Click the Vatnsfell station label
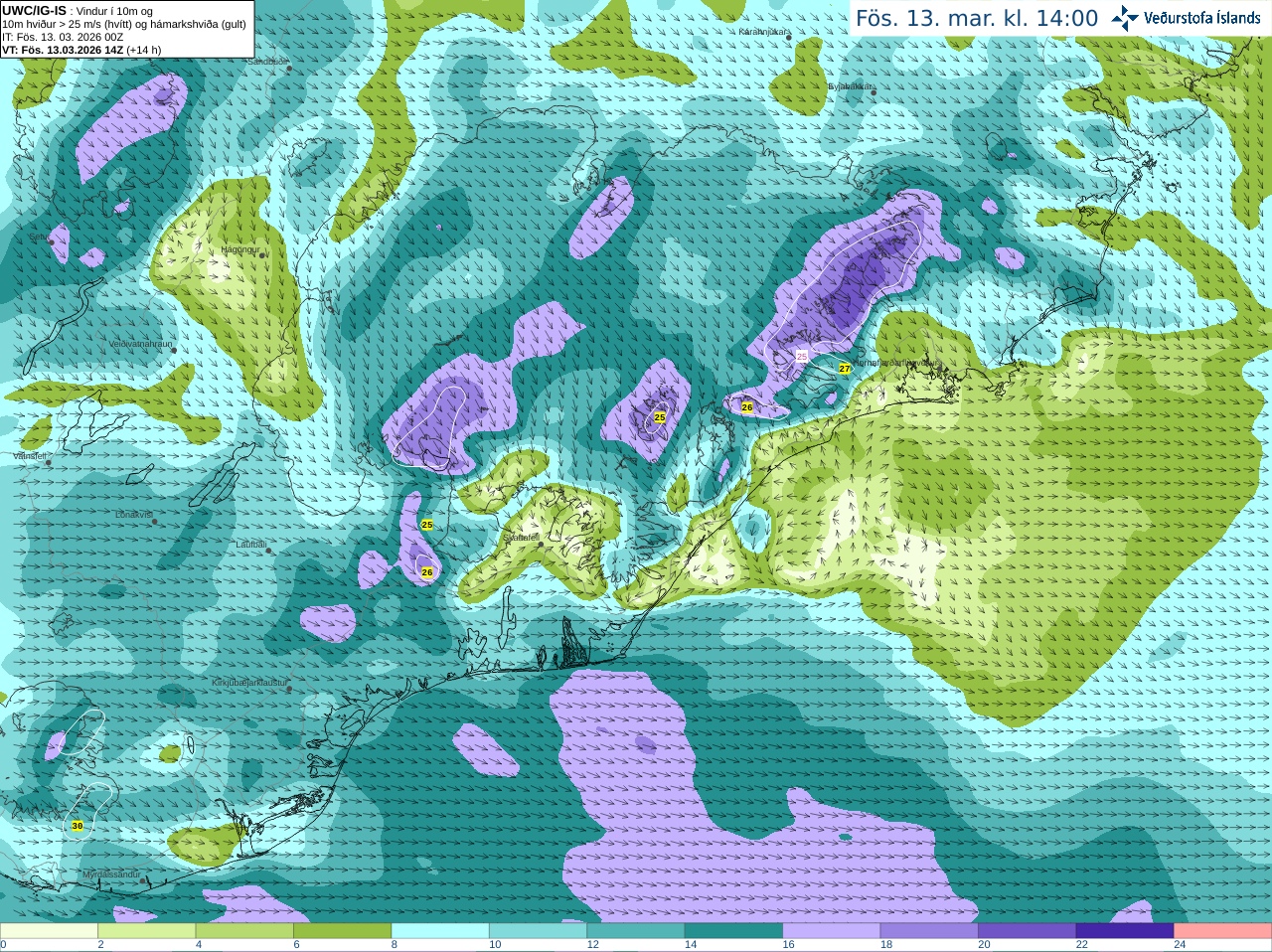This screenshot has width=1272, height=952. pyautogui.click(x=30, y=456)
